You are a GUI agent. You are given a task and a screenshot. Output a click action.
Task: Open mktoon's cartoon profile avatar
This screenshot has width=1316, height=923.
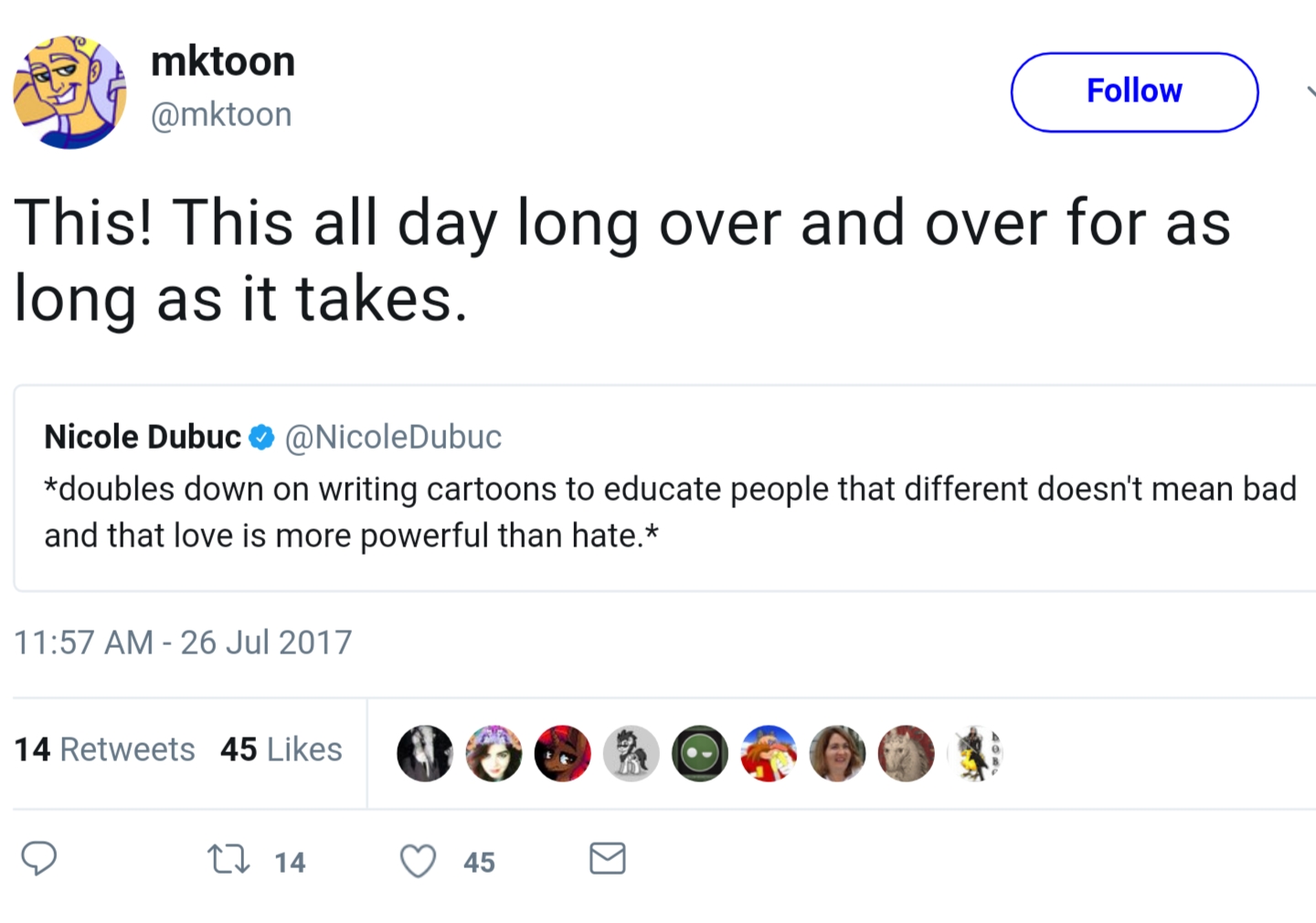69,91
